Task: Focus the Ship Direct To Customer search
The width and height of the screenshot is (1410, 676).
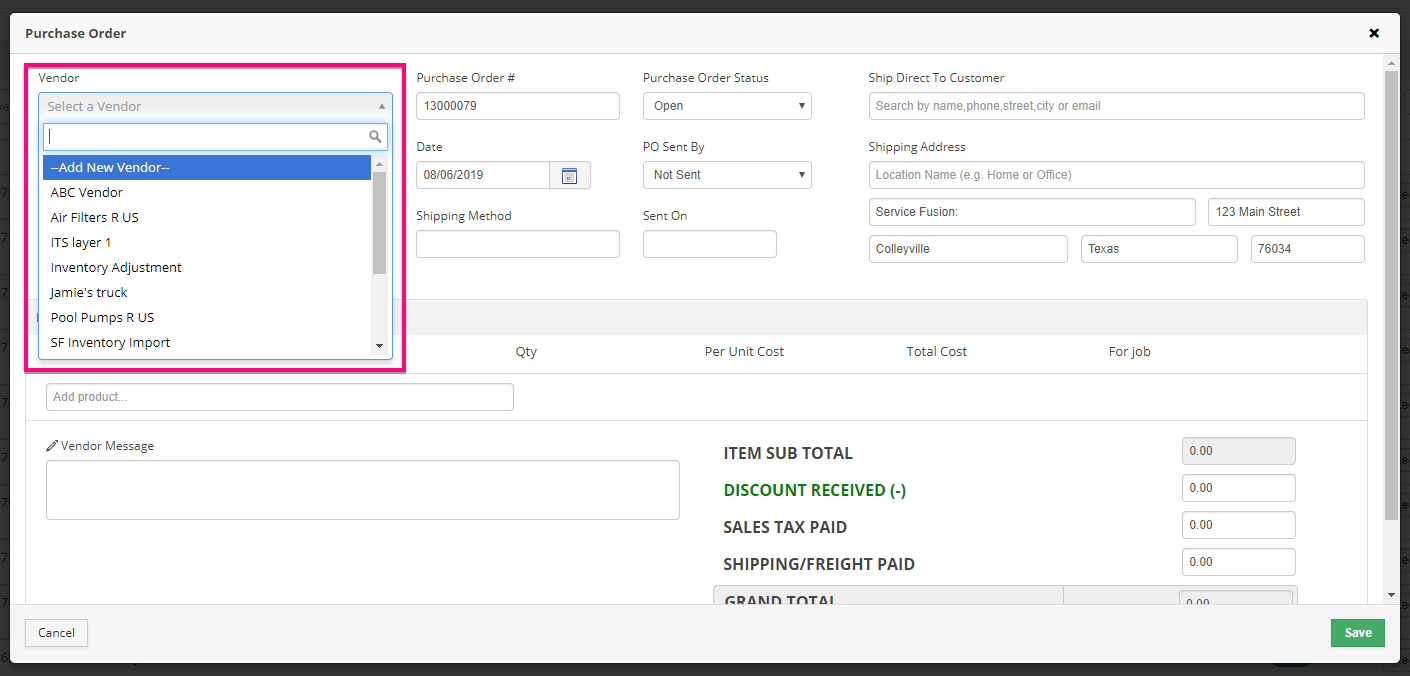Action: 1116,106
